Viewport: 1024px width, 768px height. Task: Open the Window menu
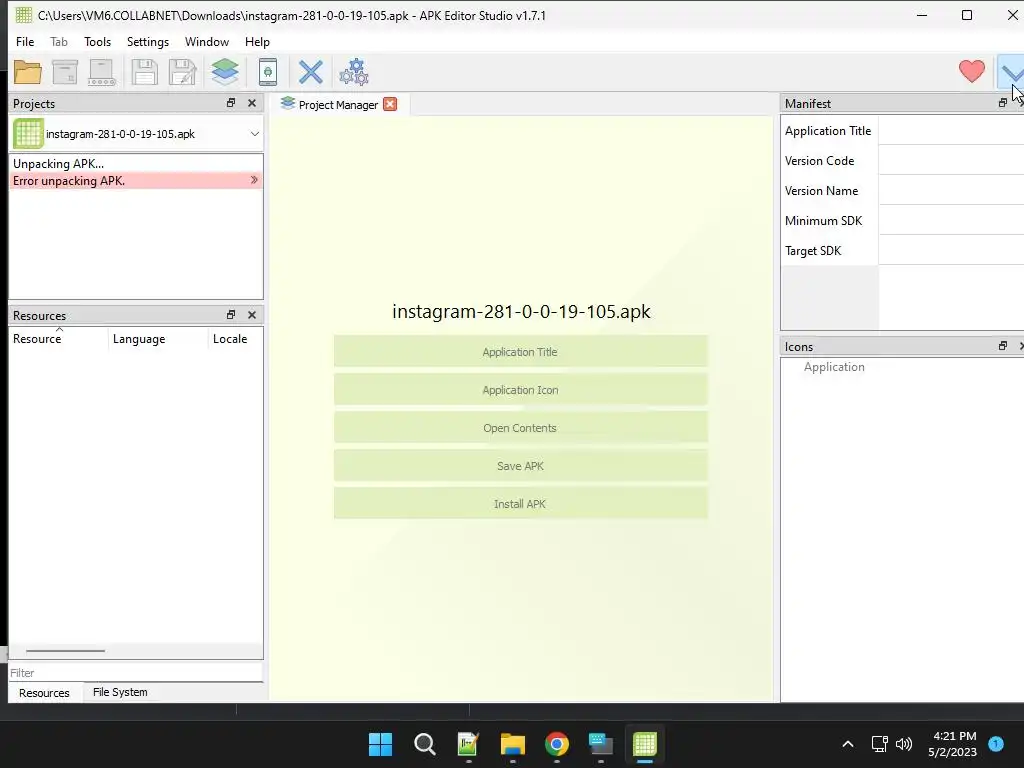click(206, 42)
